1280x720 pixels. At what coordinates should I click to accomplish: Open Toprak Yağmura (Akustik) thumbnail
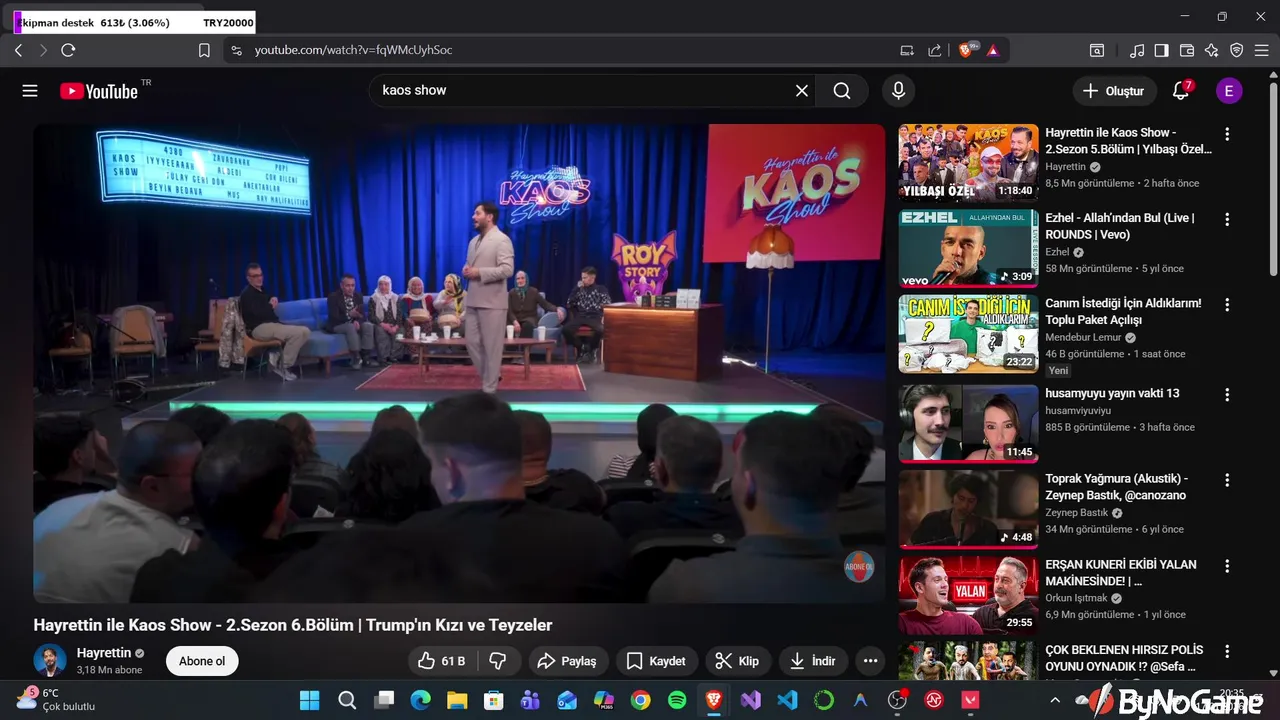coord(968,509)
